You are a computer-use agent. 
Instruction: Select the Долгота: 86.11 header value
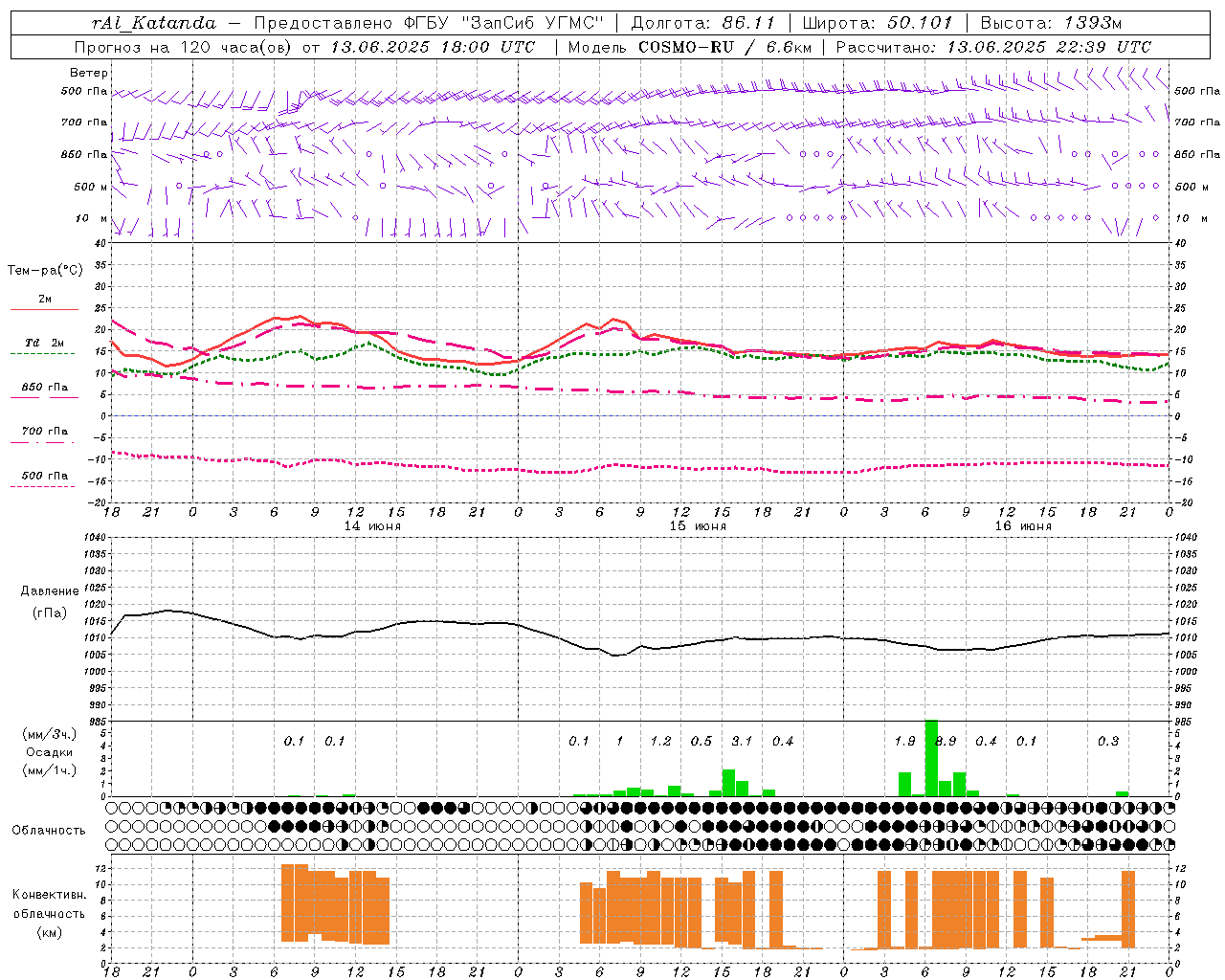[703, 23]
